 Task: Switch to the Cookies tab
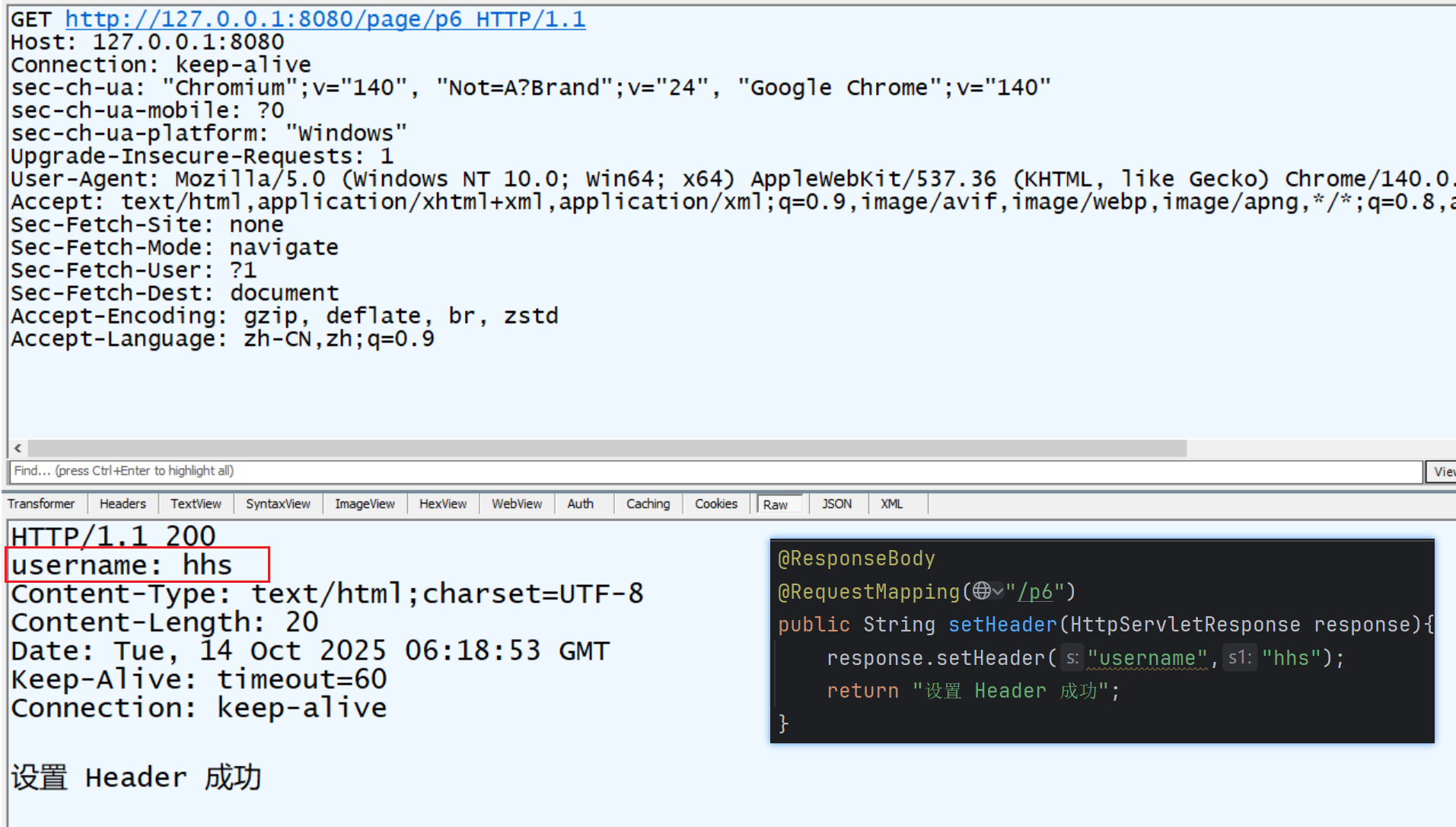click(x=716, y=504)
